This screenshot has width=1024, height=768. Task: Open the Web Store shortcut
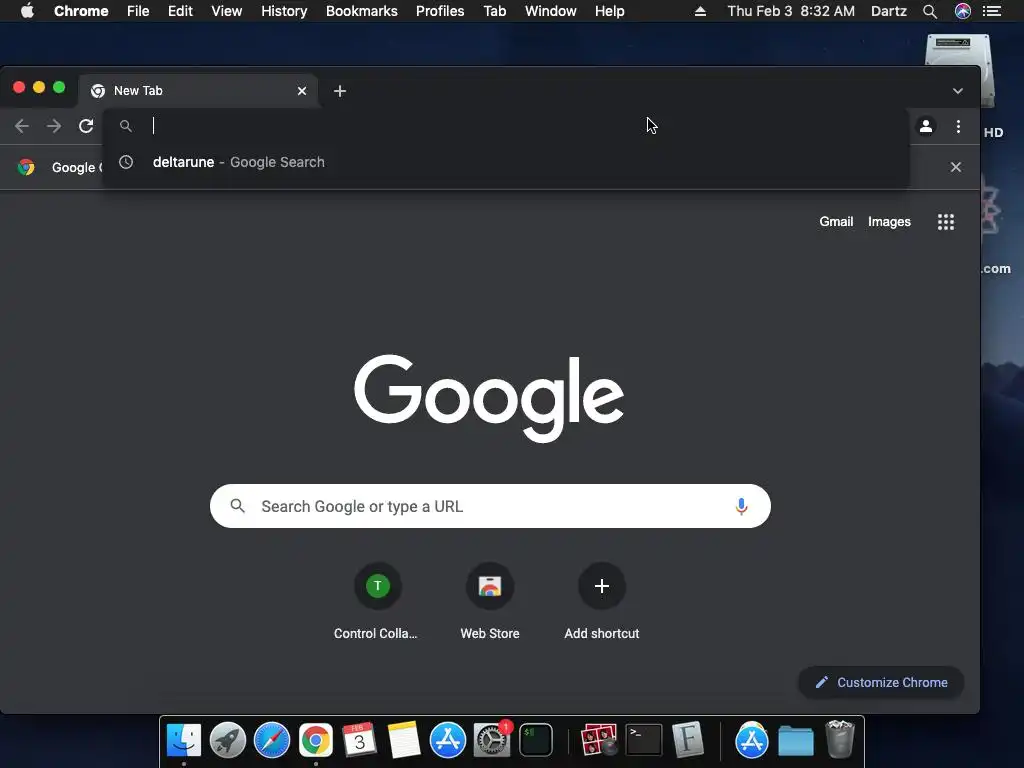pyautogui.click(x=489, y=601)
